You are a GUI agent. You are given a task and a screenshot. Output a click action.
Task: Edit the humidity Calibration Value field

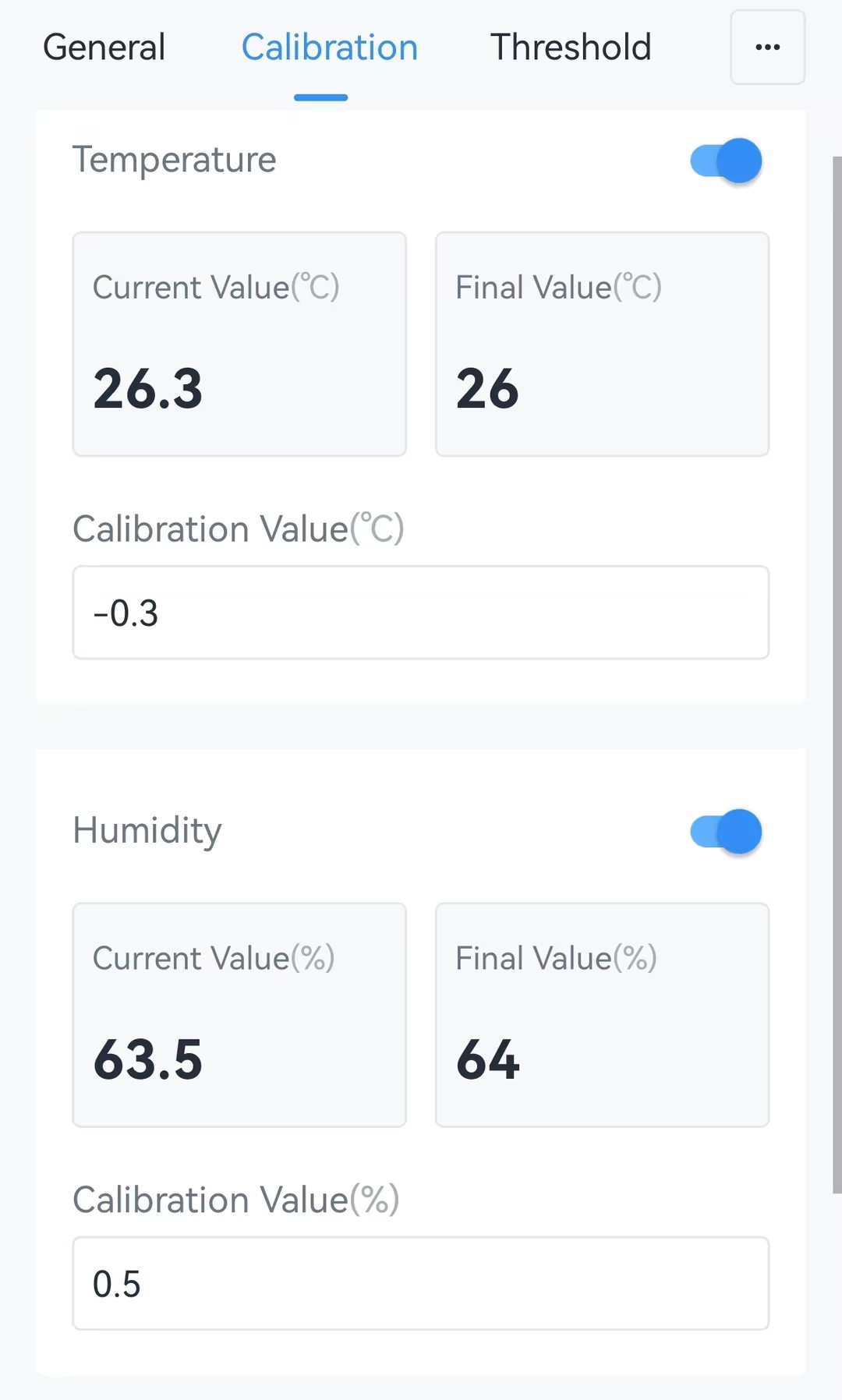421,1283
